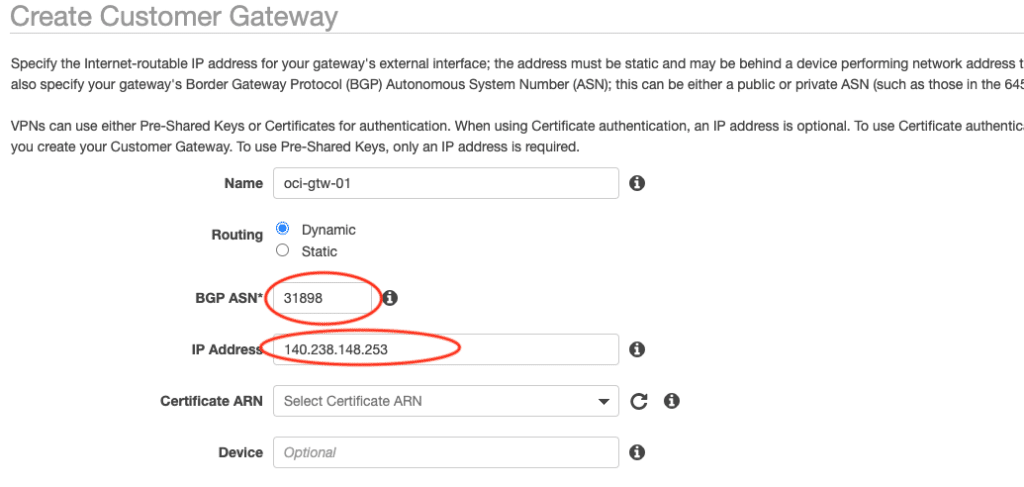Image resolution: width=1024 pixels, height=487 pixels.
Task: Click into the BGP ASN field showing 31898
Action: [x=322, y=298]
